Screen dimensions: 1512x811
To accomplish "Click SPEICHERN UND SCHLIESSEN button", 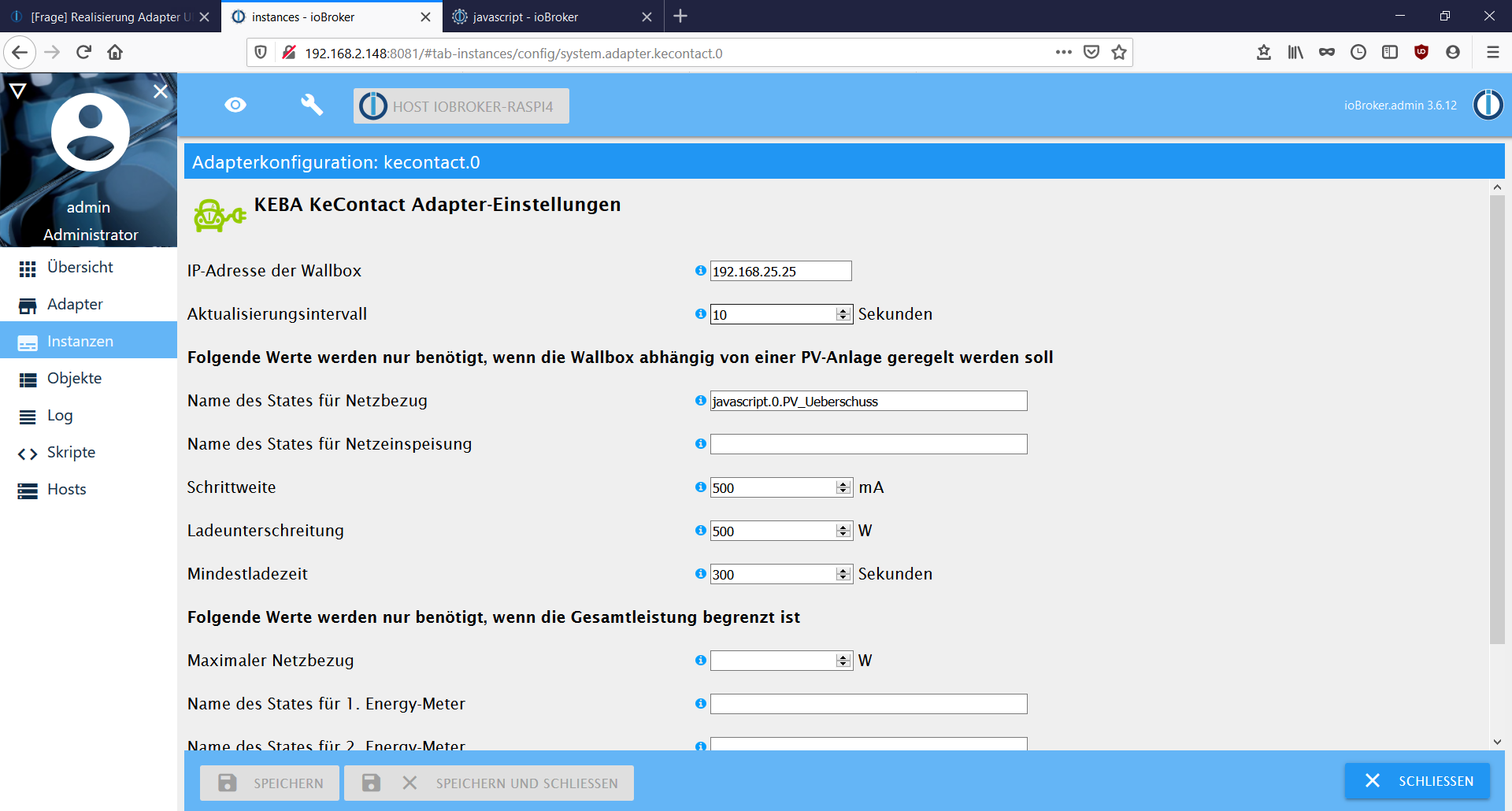I will click(489, 783).
